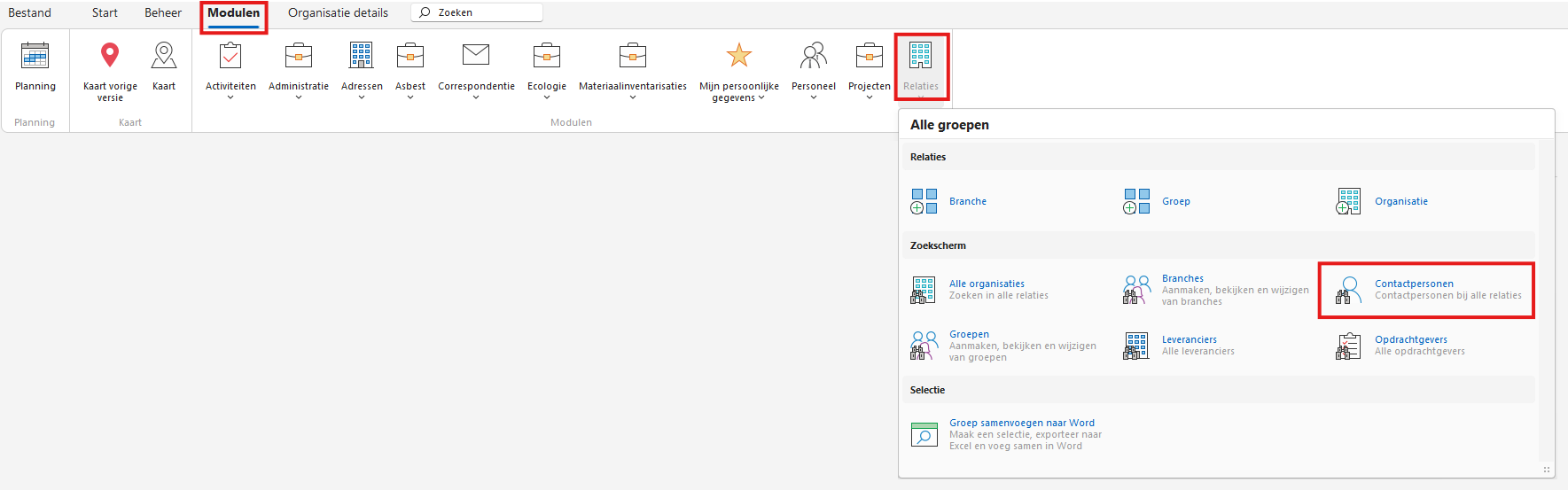Open the Kaart map pin icon
This screenshot has height=490, width=1568.
tap(164, 55)
